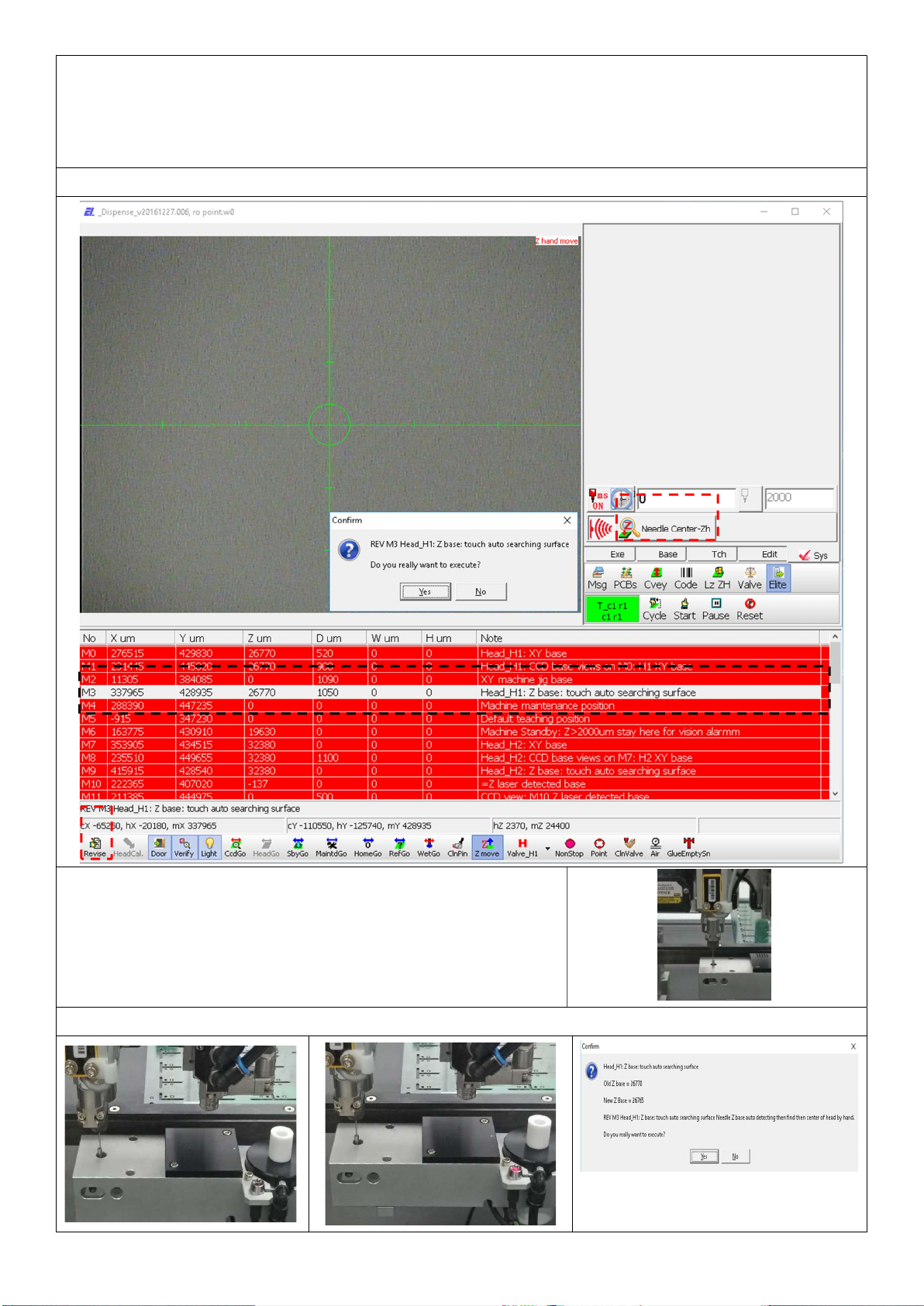Click the ClnPin needle cleaning icon
This screenshot has width=924, height=1306.
click(457, 847)
